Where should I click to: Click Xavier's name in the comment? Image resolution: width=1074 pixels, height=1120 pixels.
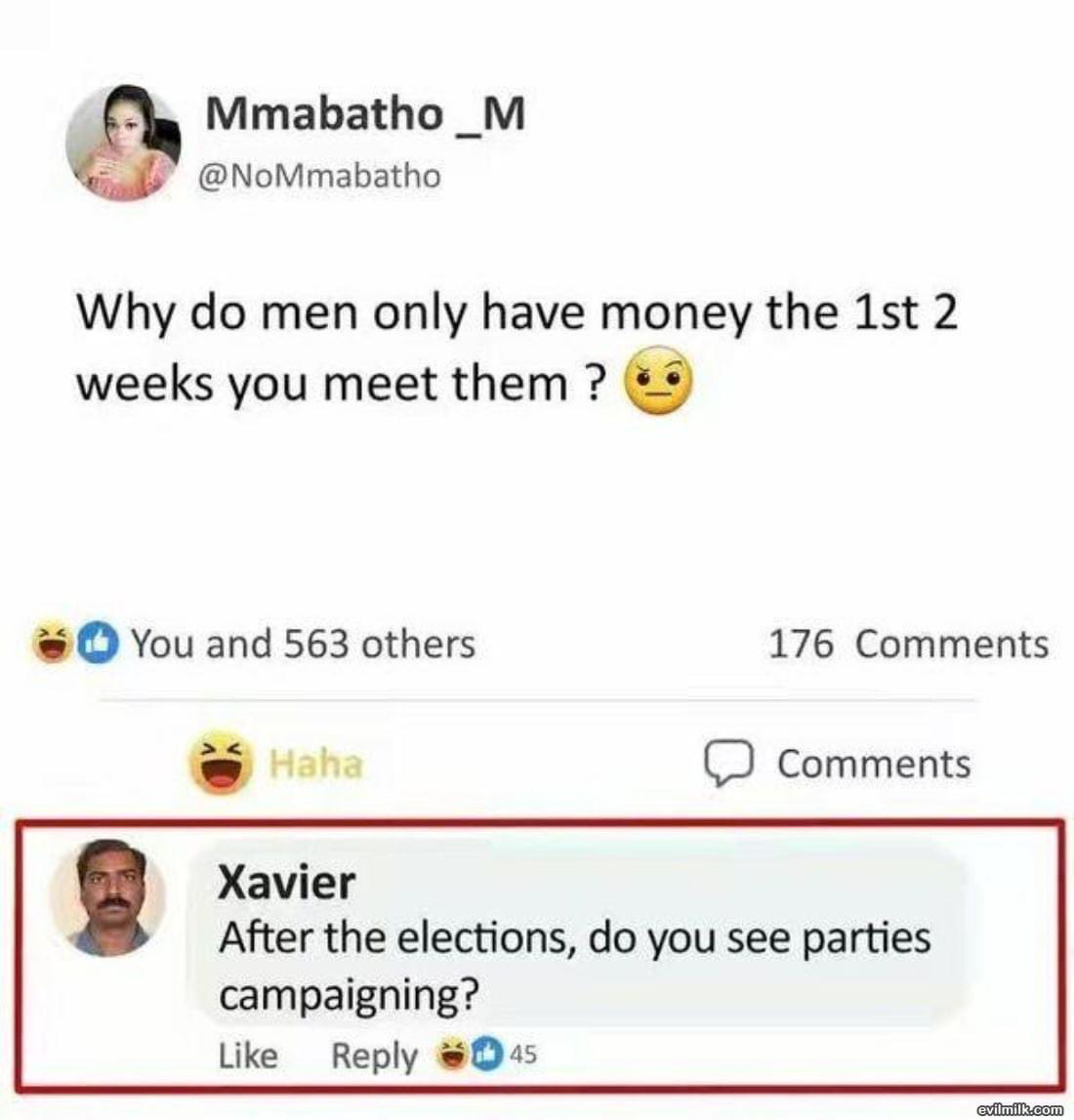tap(286, 882)
